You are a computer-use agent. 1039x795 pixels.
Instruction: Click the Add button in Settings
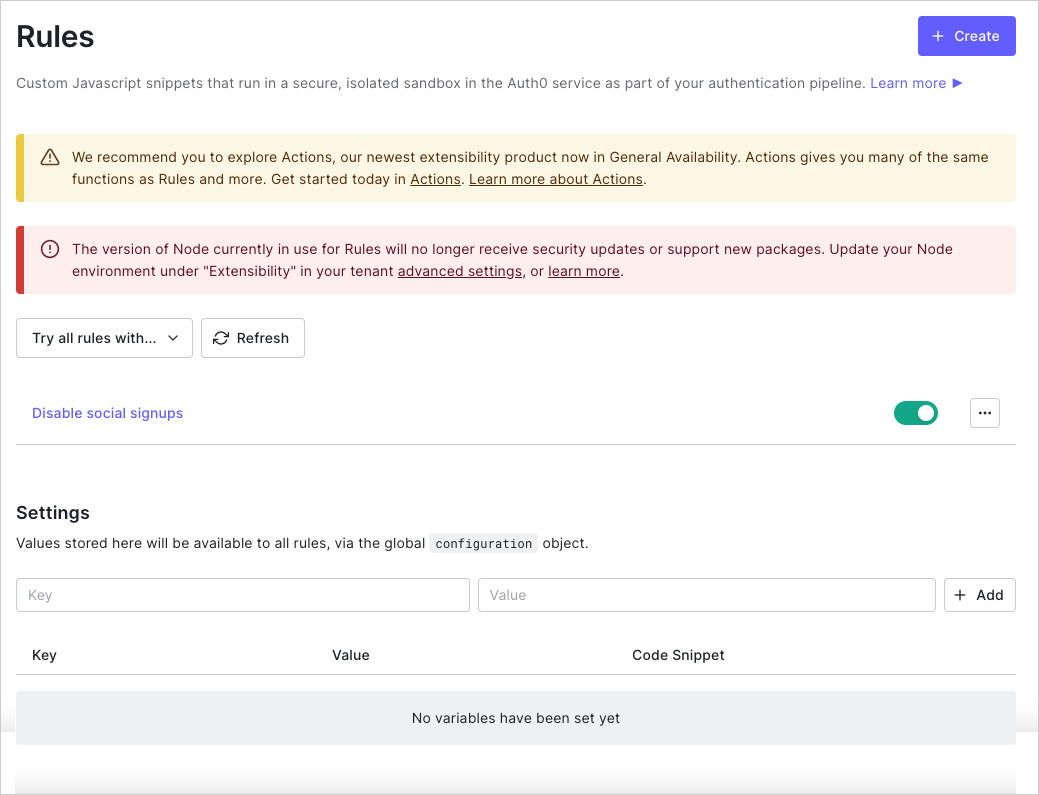point(979,595)
